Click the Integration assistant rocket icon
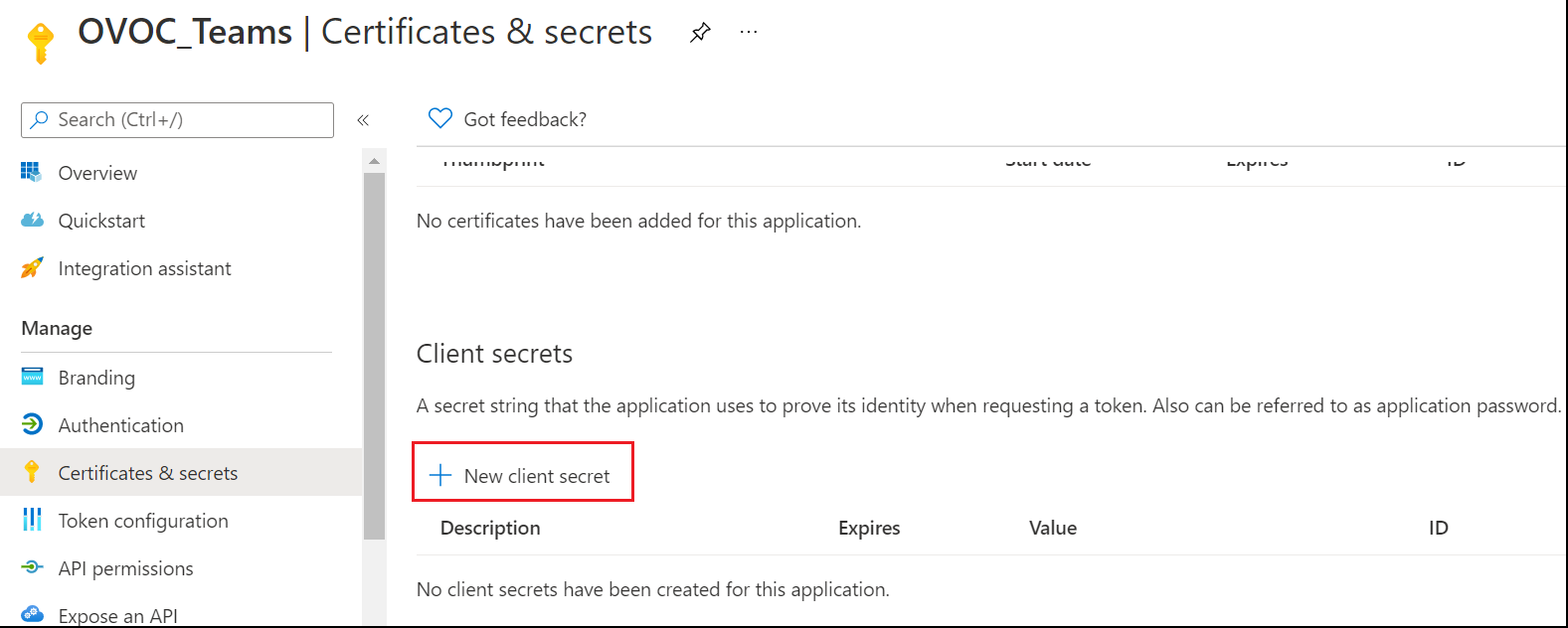The width and height of the screenshot is (1568, 628). [32, 267]
